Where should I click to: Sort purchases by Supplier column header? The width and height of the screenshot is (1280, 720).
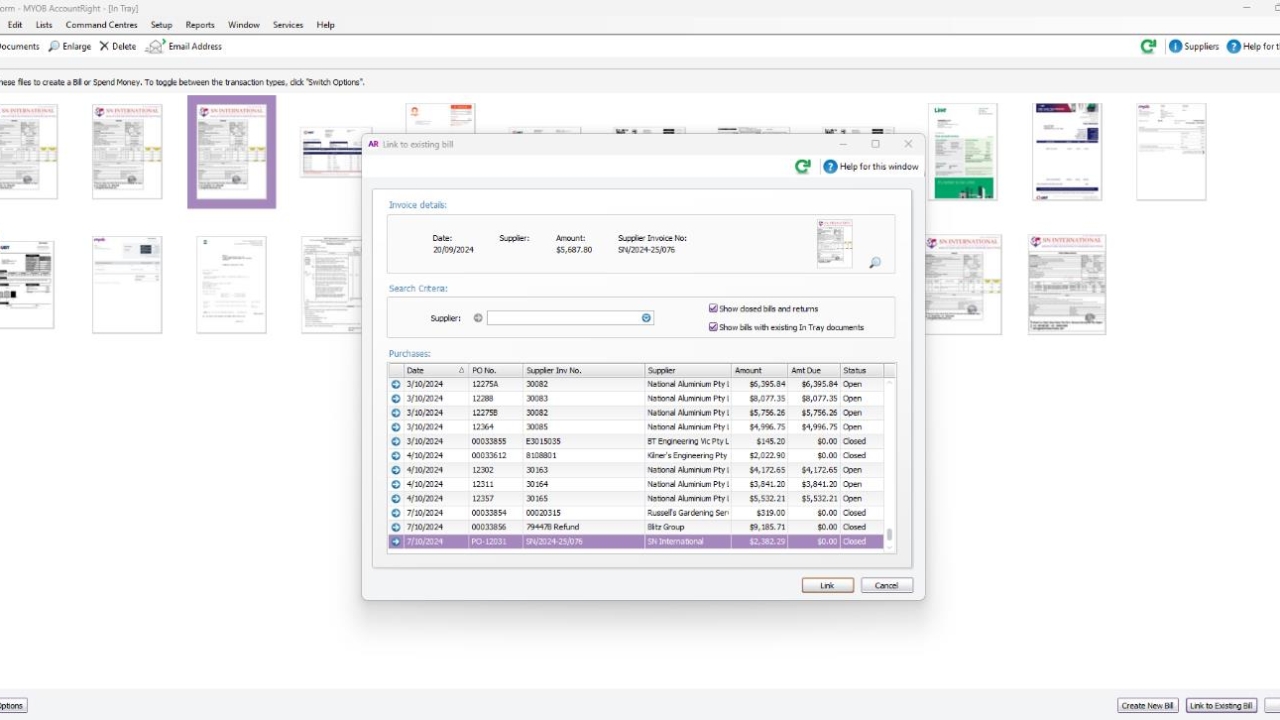(x=688, y=371)
